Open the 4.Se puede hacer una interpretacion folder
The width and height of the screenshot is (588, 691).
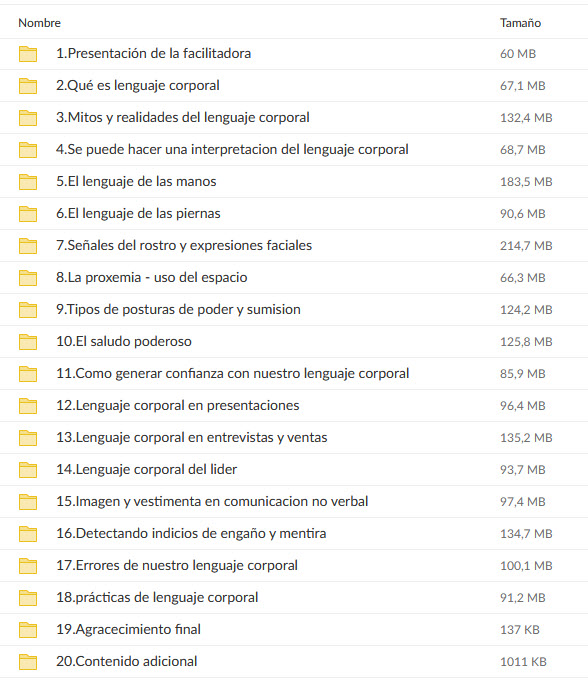(232, 149)
